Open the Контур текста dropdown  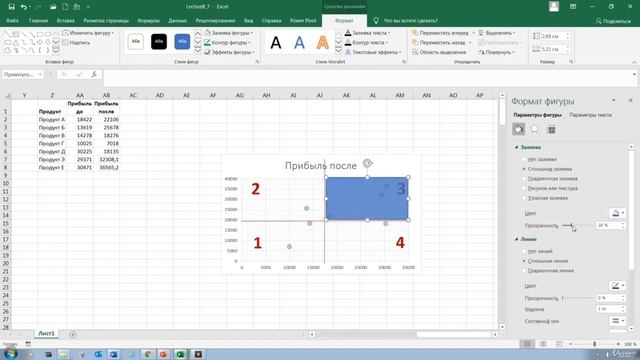(x=366, y=42)
